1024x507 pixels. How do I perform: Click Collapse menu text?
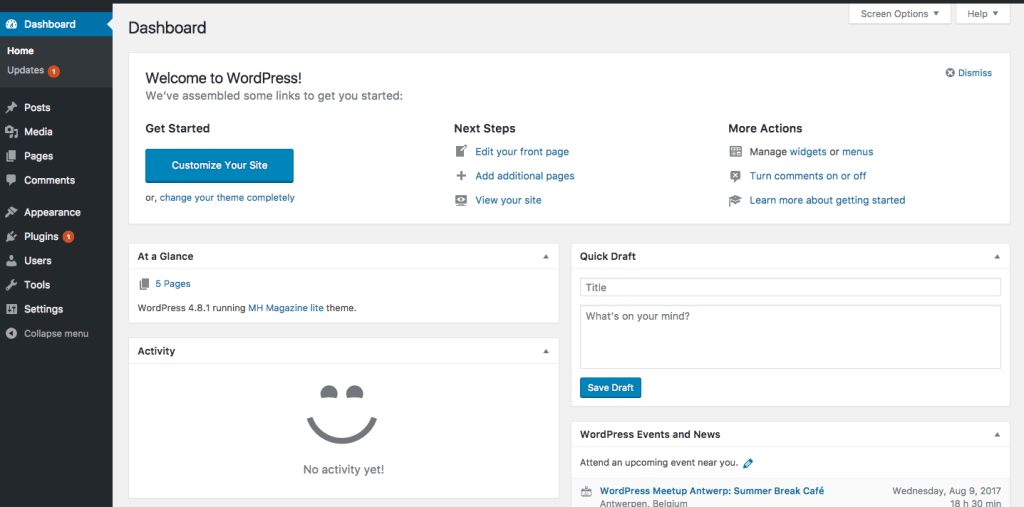coord(56,333)
